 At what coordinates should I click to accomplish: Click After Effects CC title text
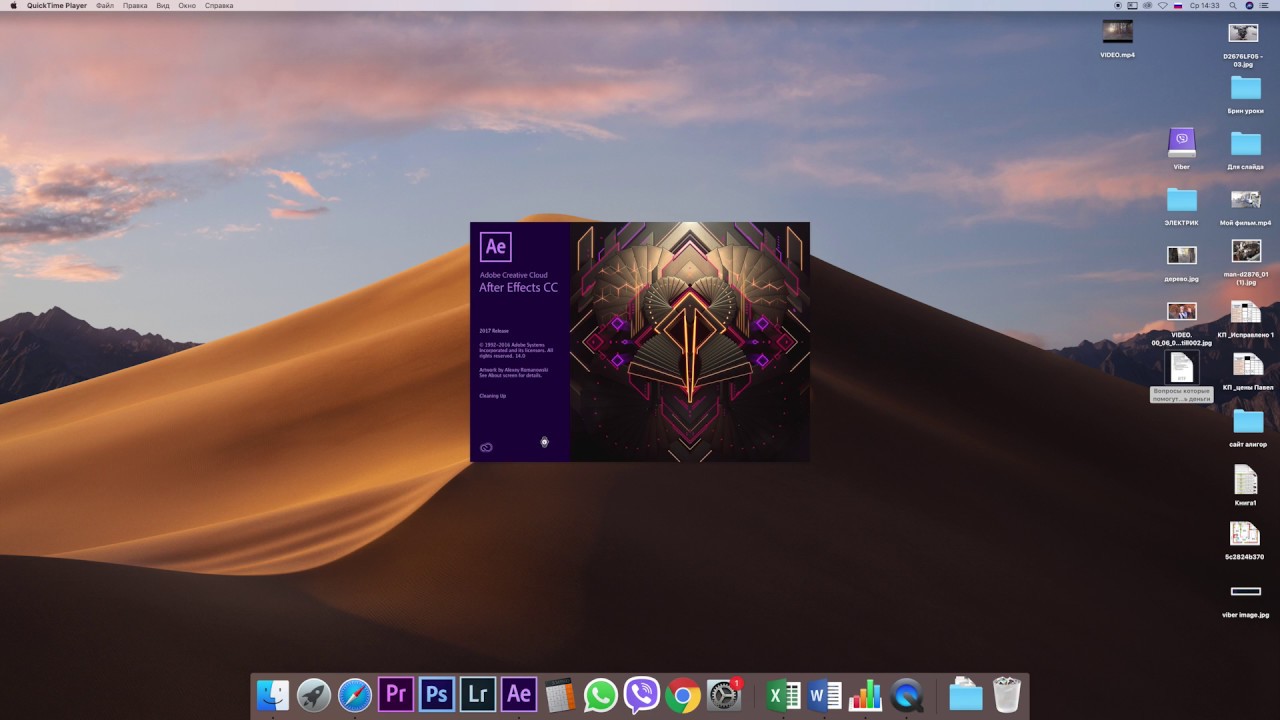518,288
